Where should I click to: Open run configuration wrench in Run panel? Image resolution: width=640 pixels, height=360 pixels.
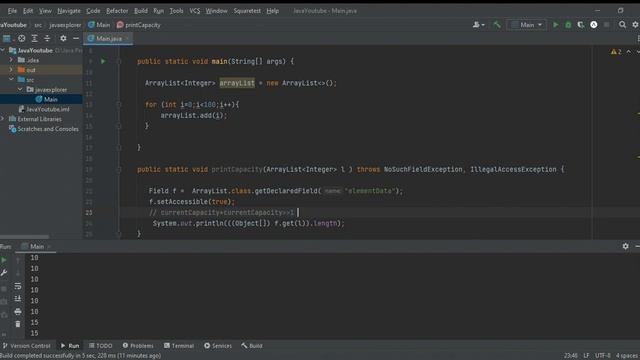point(4,273)
